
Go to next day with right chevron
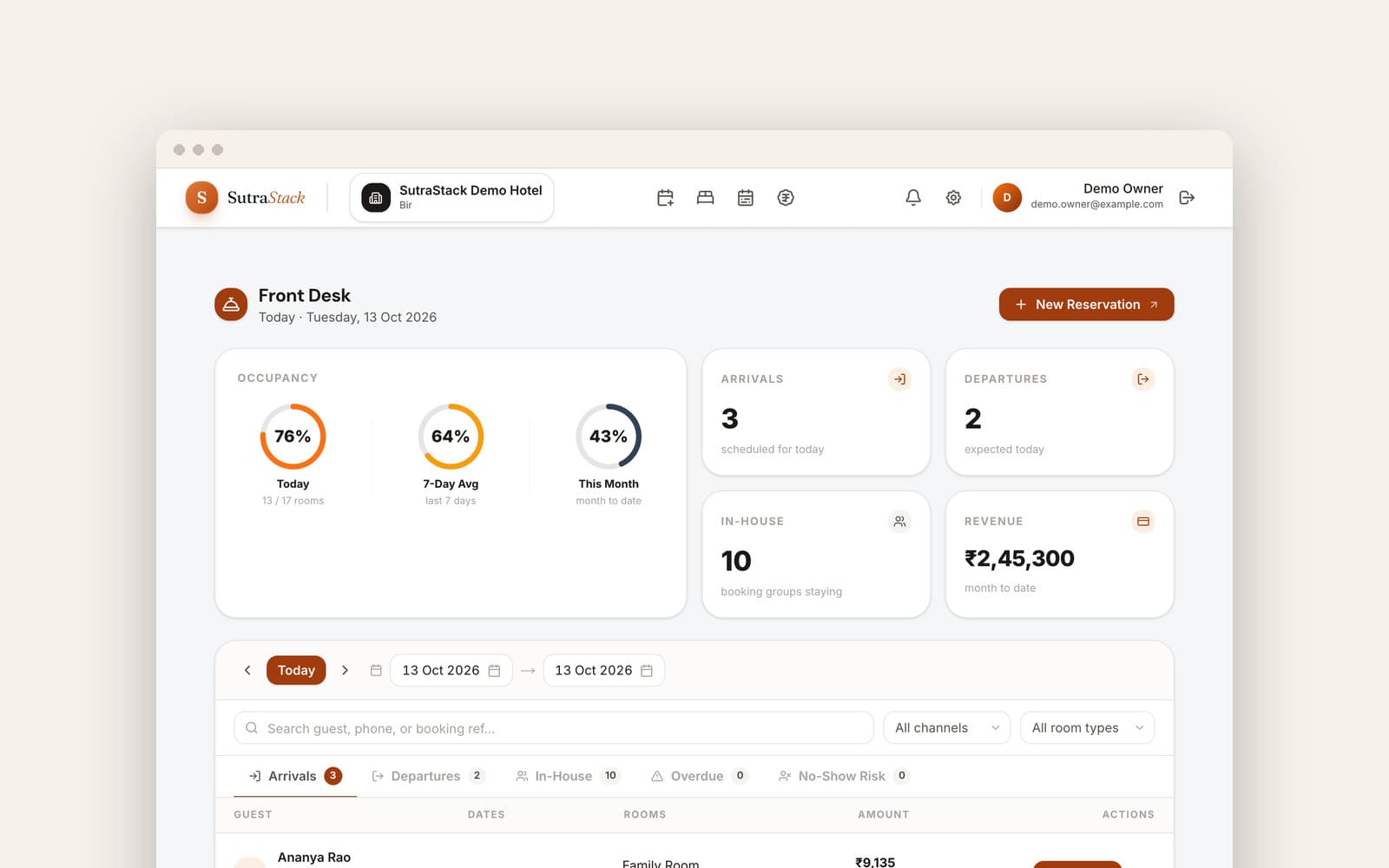point(345,670)
